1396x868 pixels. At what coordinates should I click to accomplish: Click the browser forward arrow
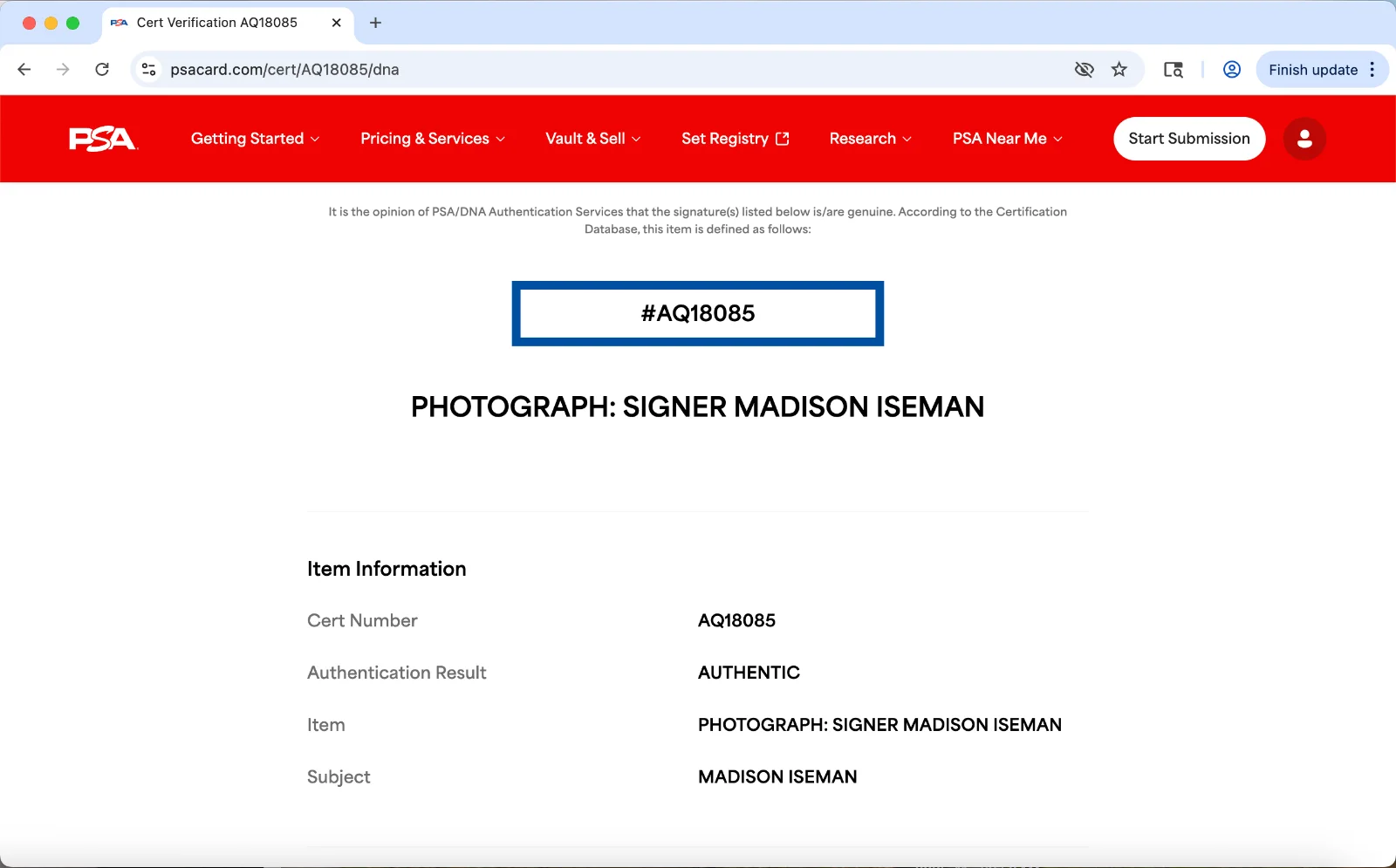63,70
